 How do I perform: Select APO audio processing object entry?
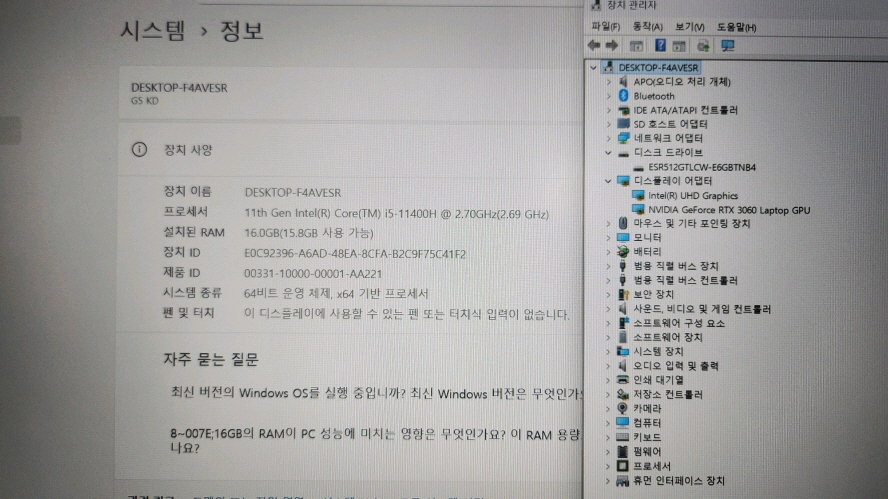pyautogui.click(x=681, y=82)
